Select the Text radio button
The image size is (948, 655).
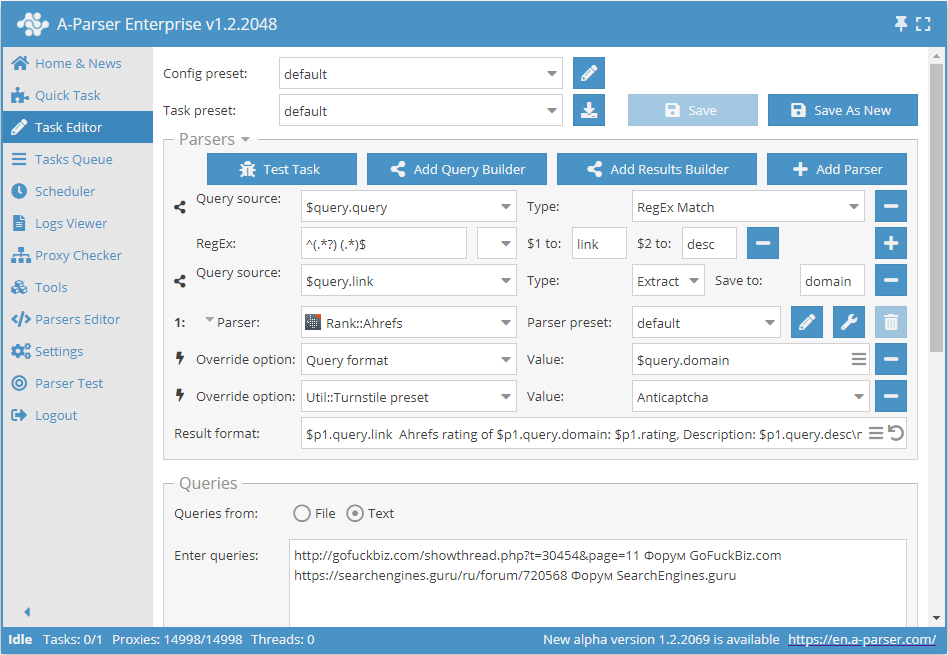(x=354, y=513)
